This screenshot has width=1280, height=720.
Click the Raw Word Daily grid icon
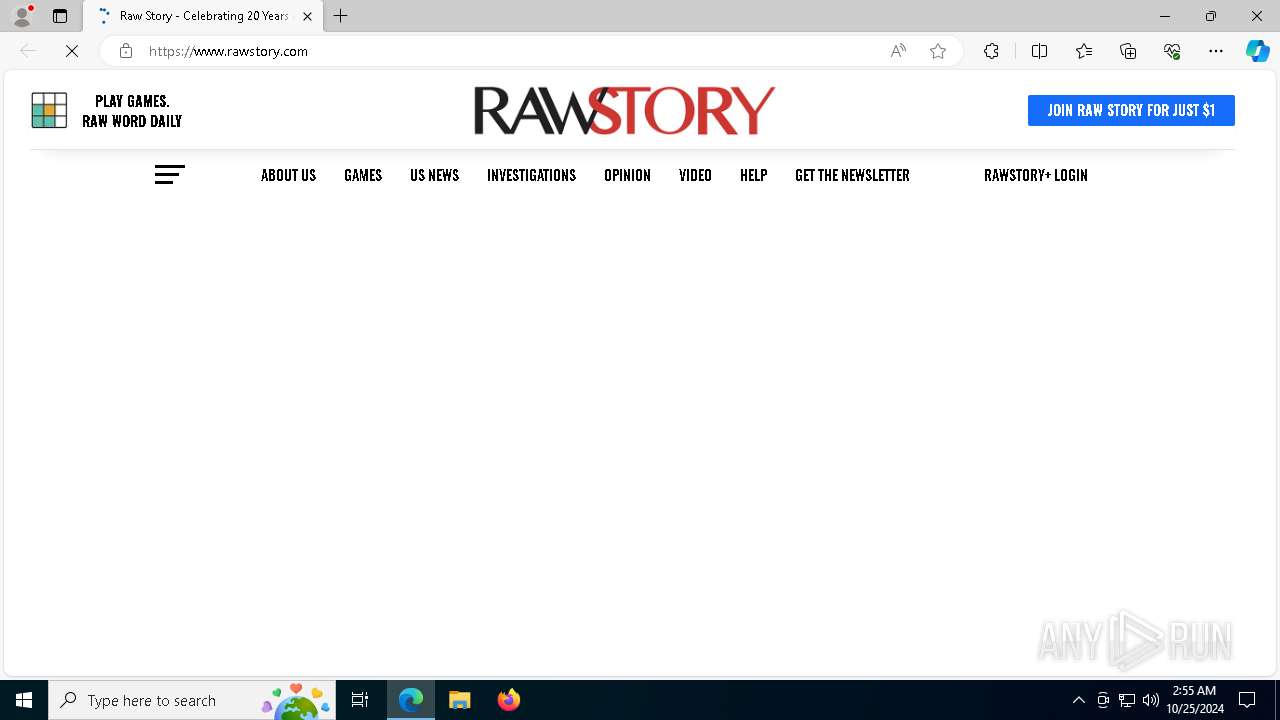49,110
